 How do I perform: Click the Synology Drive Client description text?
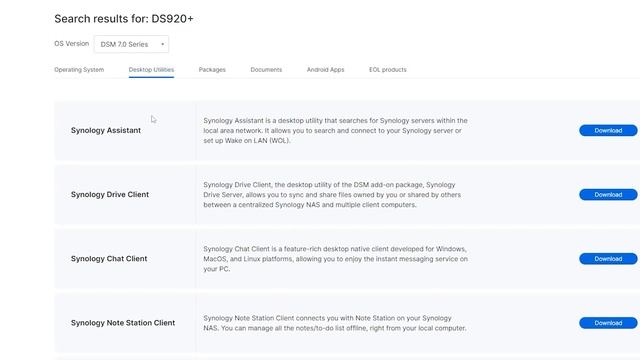coord(332,195)
